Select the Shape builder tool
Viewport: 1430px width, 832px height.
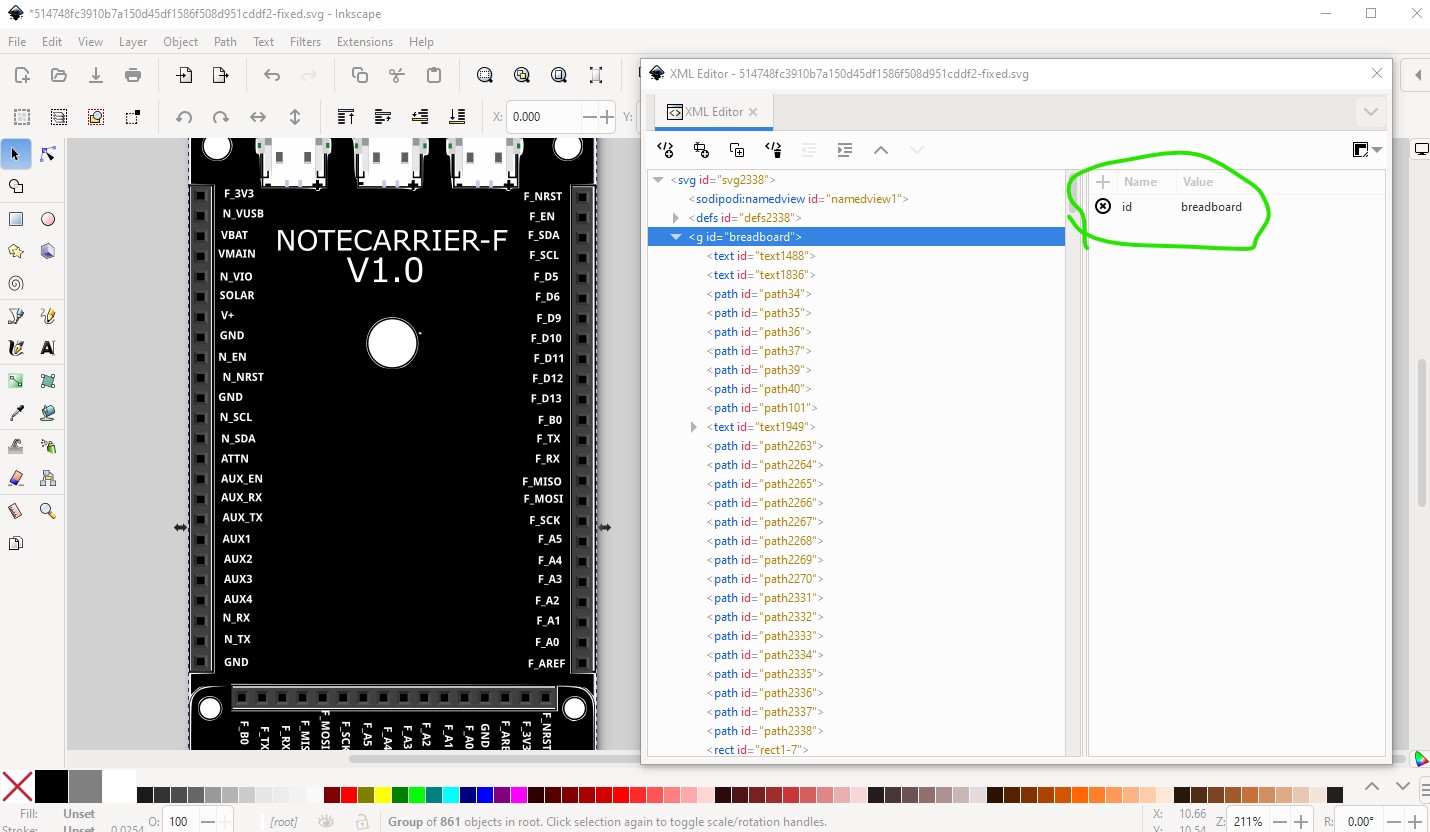[15, 186]
